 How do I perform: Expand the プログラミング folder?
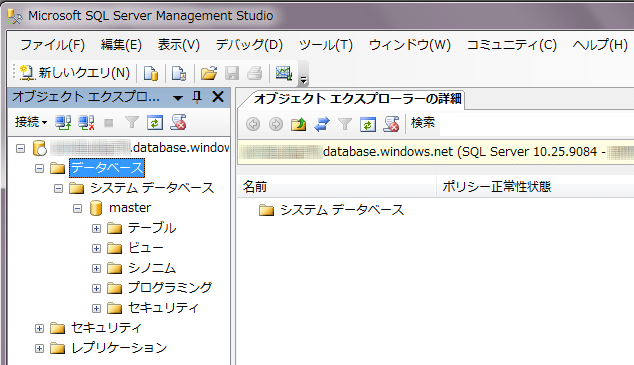tap(96, 288)
